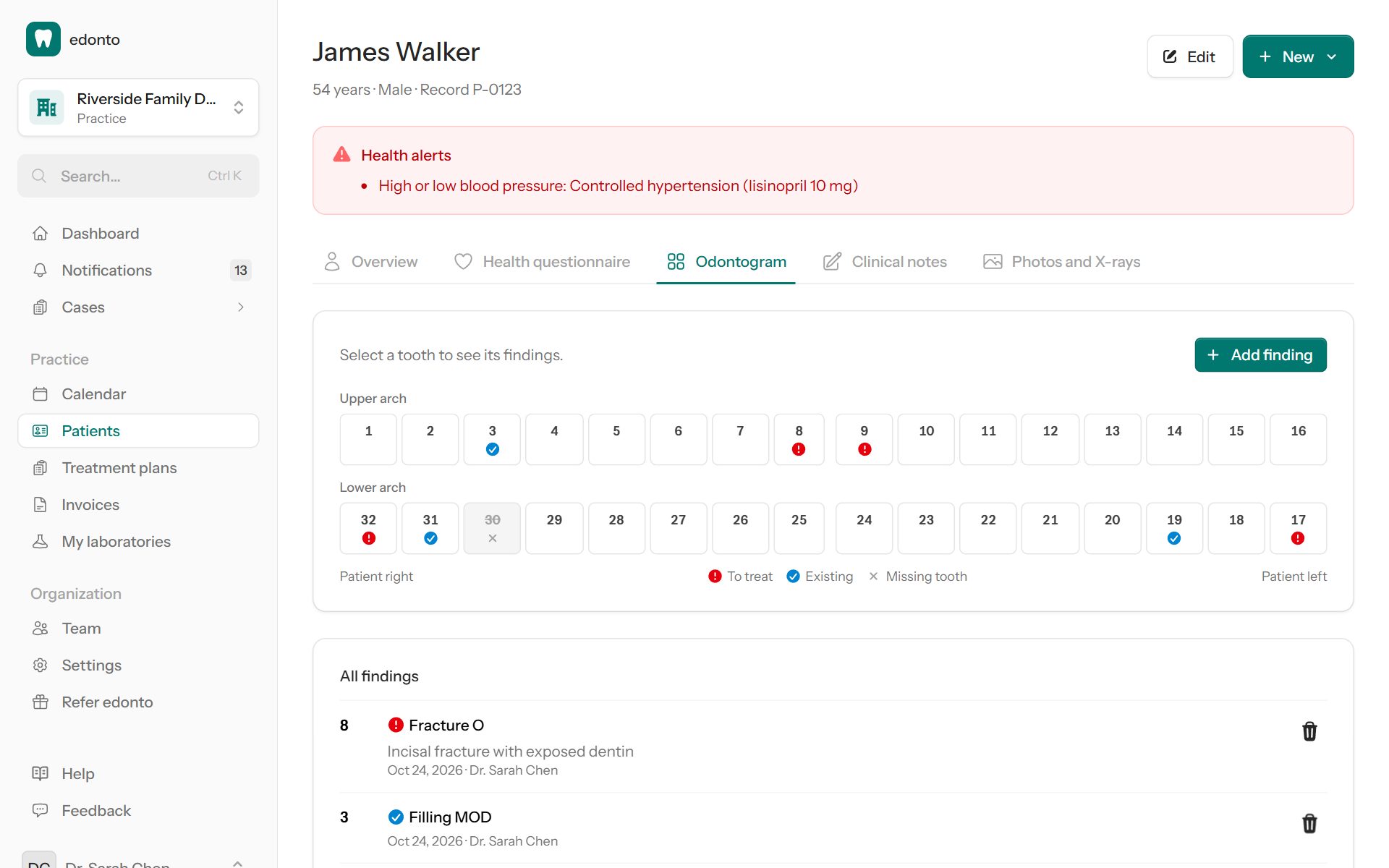Click the health alerts warning triangle

[x=341, y=155]
